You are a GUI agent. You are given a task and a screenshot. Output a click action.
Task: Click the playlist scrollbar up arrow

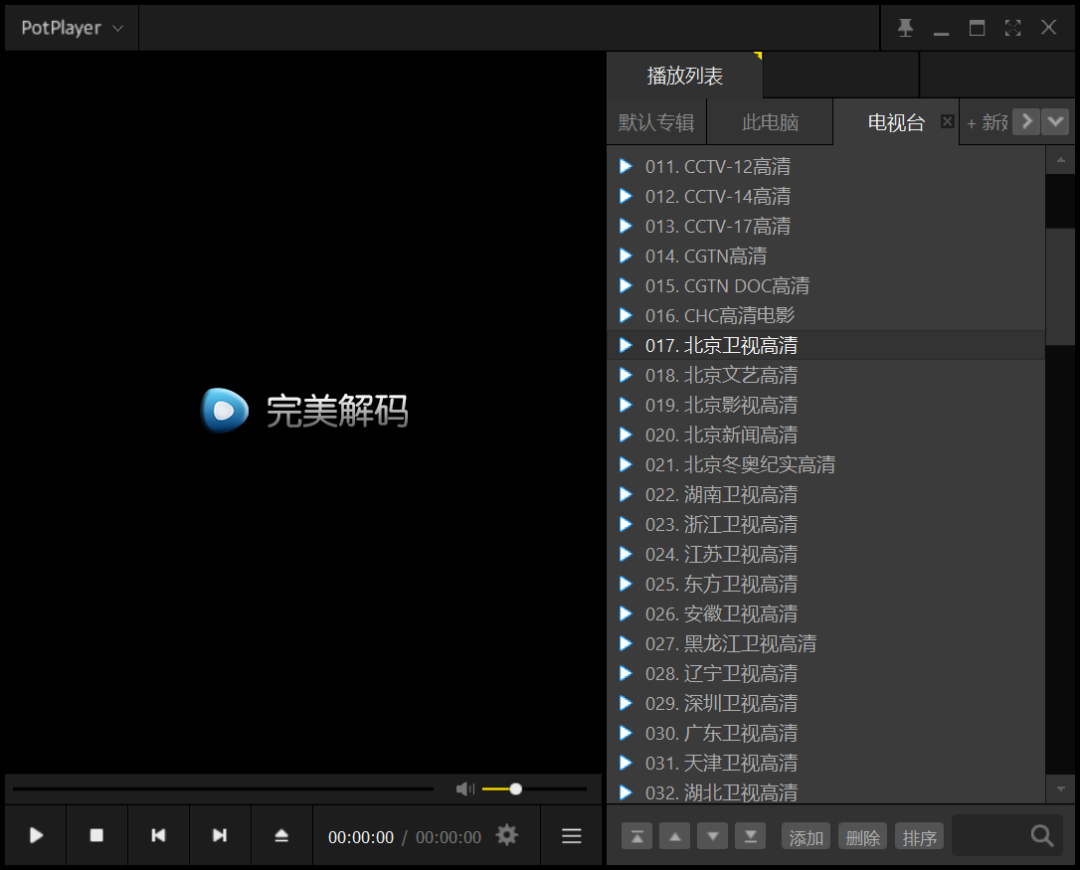click(x=1060, y=160)
